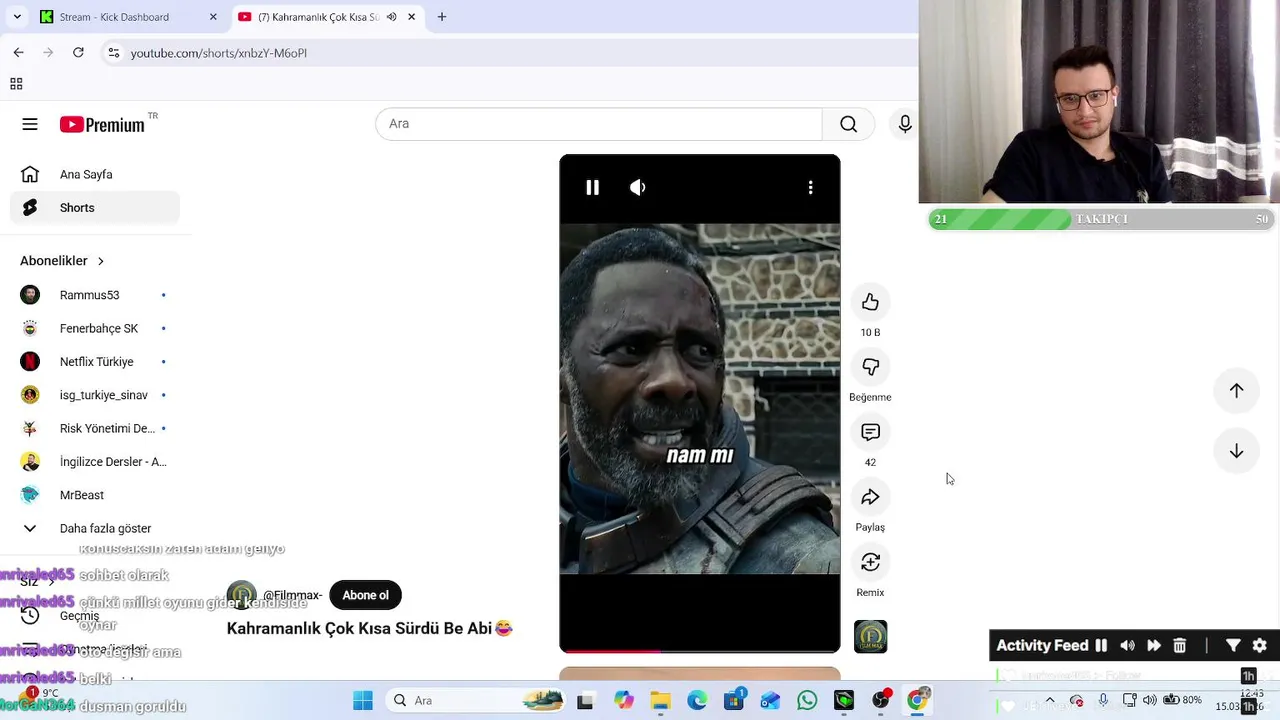This screenshot has height=720, width=1280.
Task: Open the Rammus53 subscription channel
Action: click(x=95, y=295)
